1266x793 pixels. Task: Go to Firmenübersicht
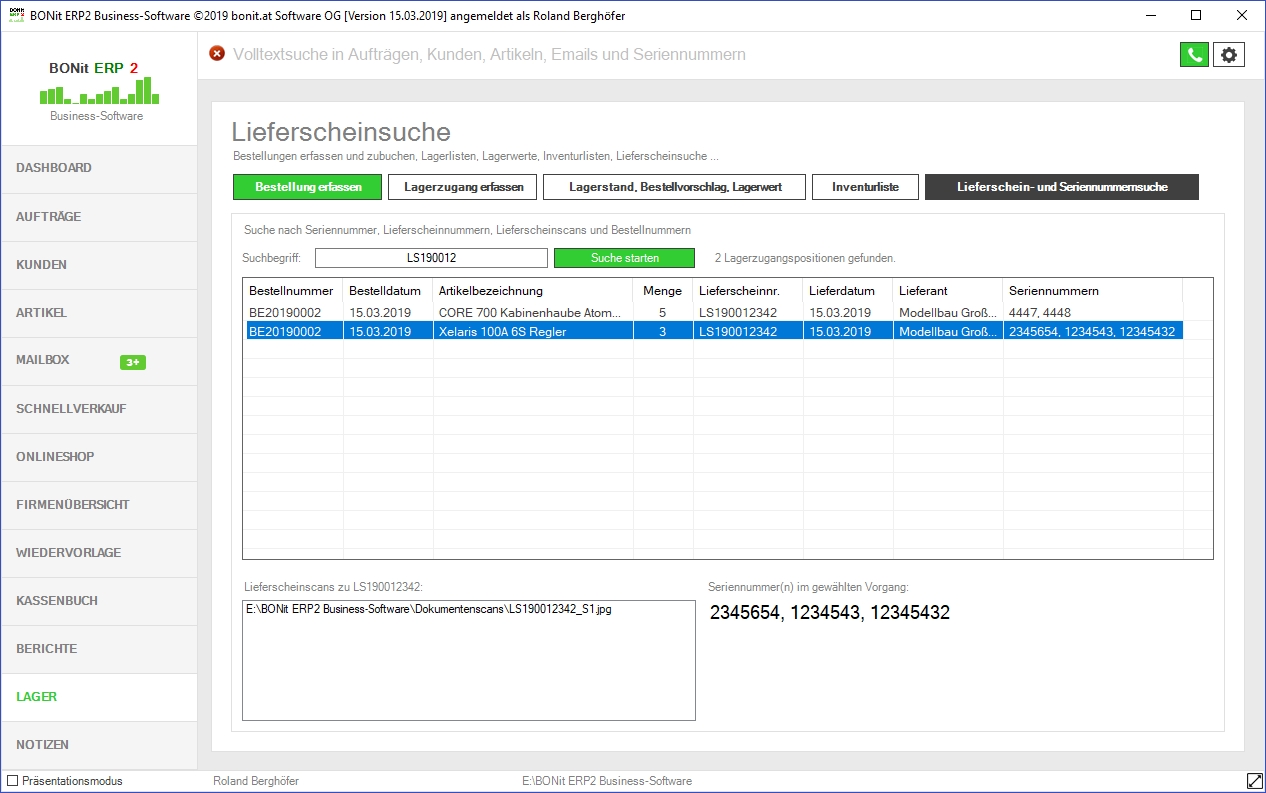click(98, 505)
